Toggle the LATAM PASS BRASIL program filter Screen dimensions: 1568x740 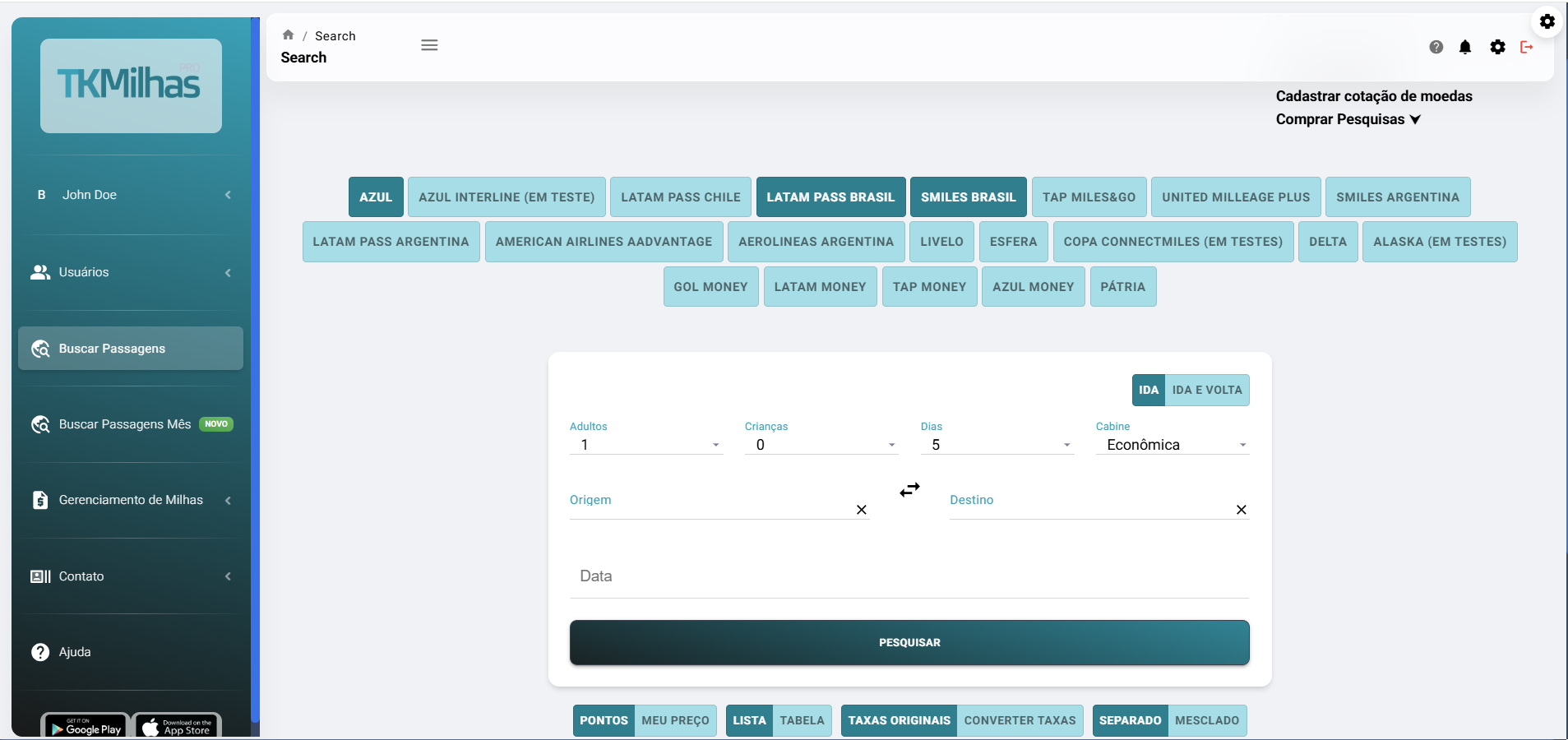tap(830, 197)
